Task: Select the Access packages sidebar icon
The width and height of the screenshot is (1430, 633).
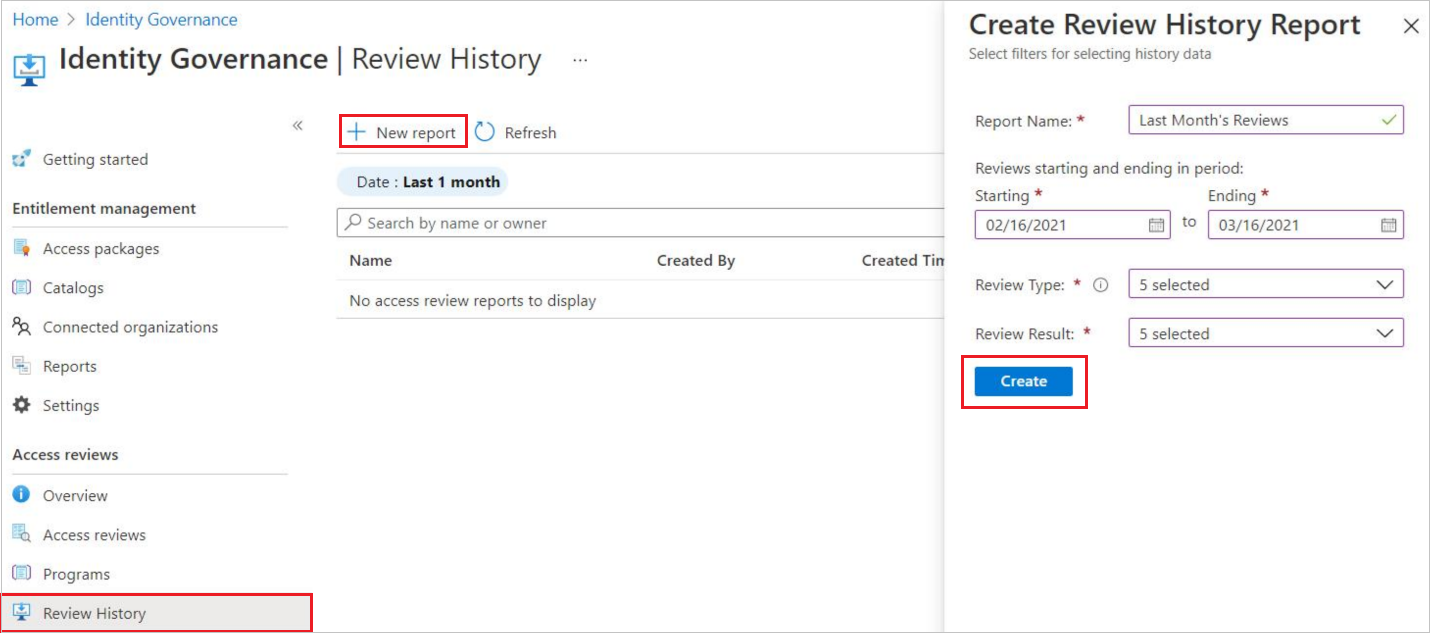Action: pyautogui.click(x=27, y=248)
